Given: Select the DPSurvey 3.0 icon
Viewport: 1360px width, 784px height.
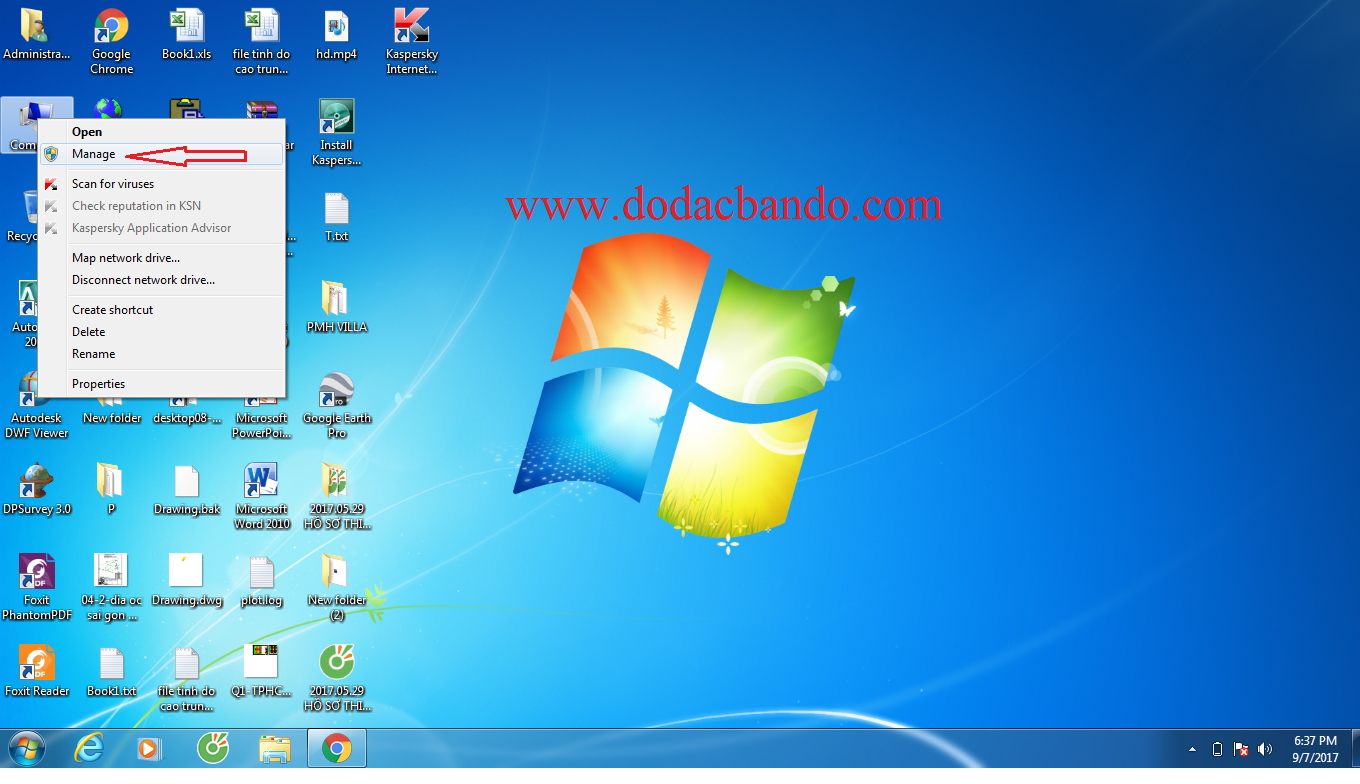Looking at the screenshot, I should click(x=37, y=489).
